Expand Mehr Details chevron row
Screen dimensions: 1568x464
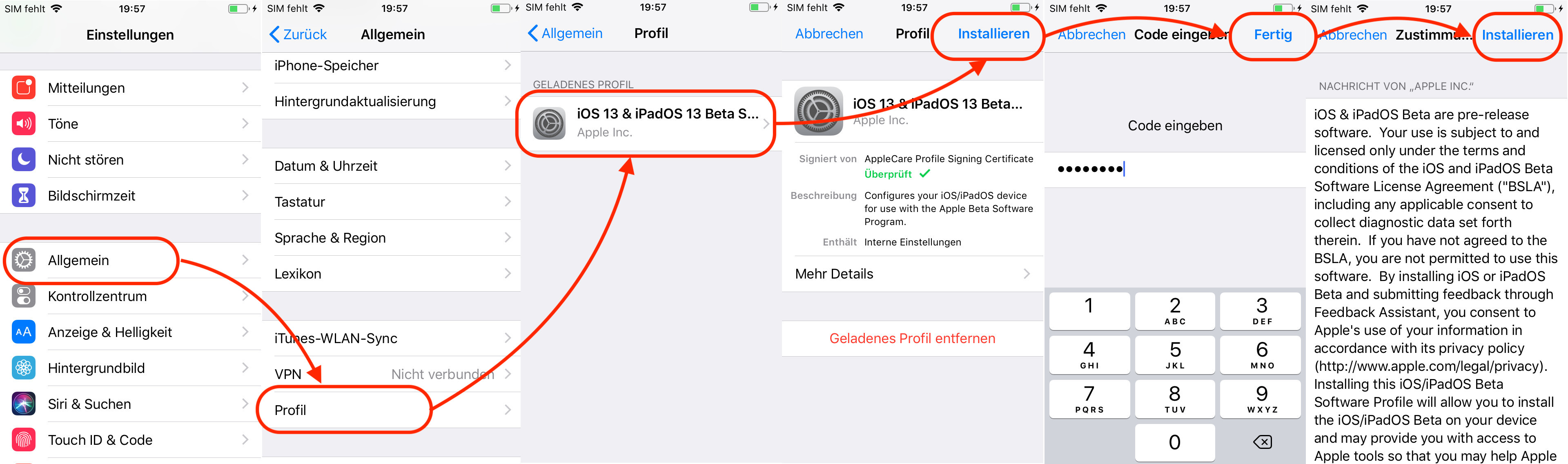click(913, 274)
